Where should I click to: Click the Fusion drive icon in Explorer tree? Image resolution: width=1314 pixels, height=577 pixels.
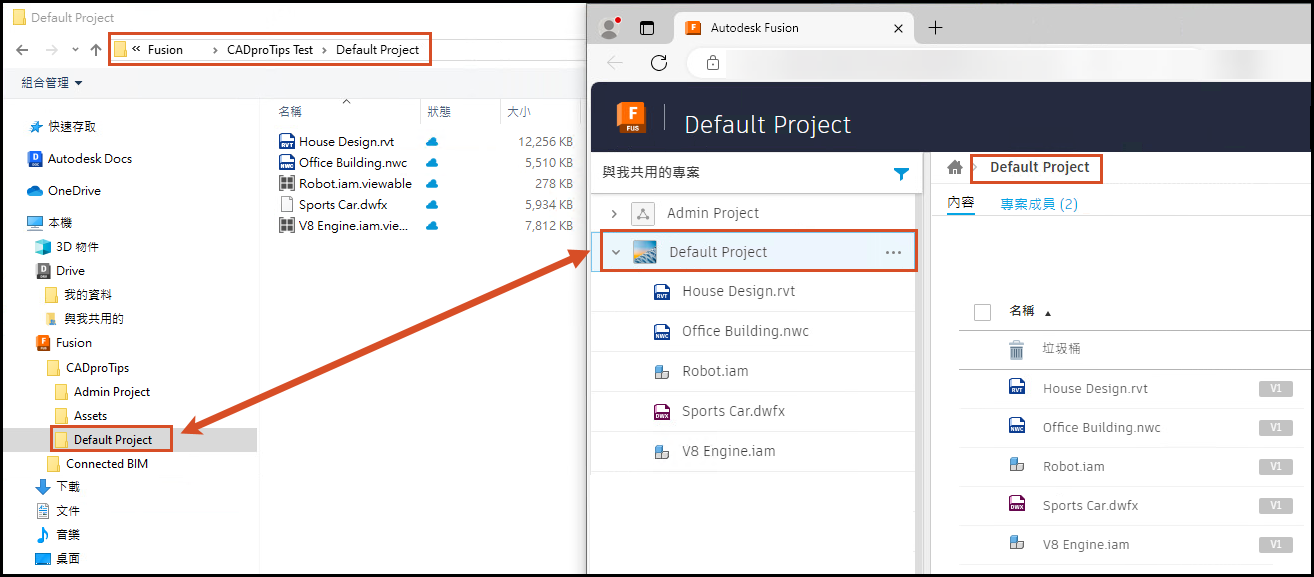pyautogui.click(x=44, y=342)
